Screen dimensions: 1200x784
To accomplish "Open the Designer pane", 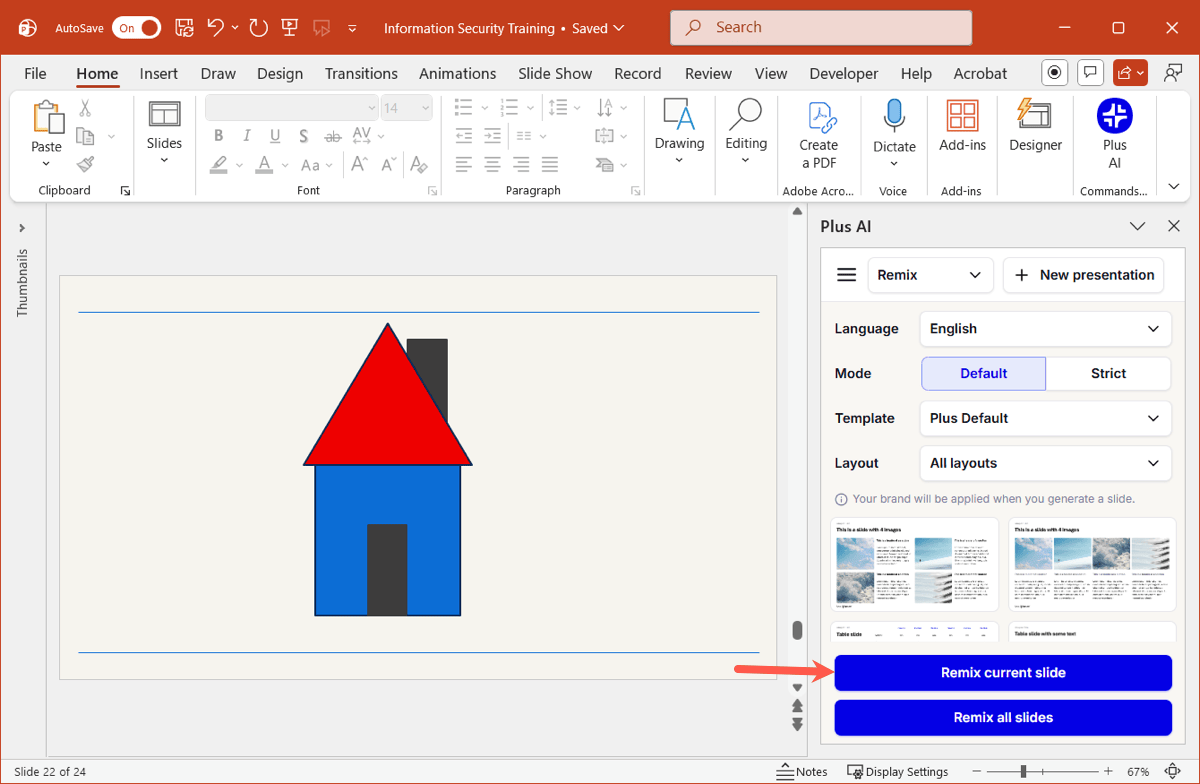I will (x=1035, y=127).
